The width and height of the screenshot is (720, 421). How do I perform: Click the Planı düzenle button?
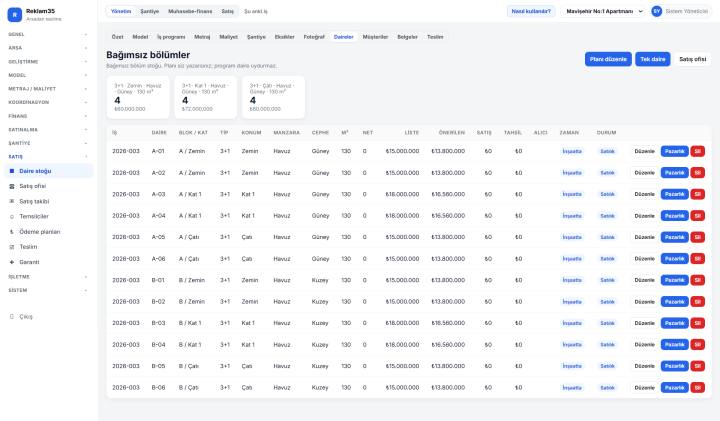(x=608, y=59)
